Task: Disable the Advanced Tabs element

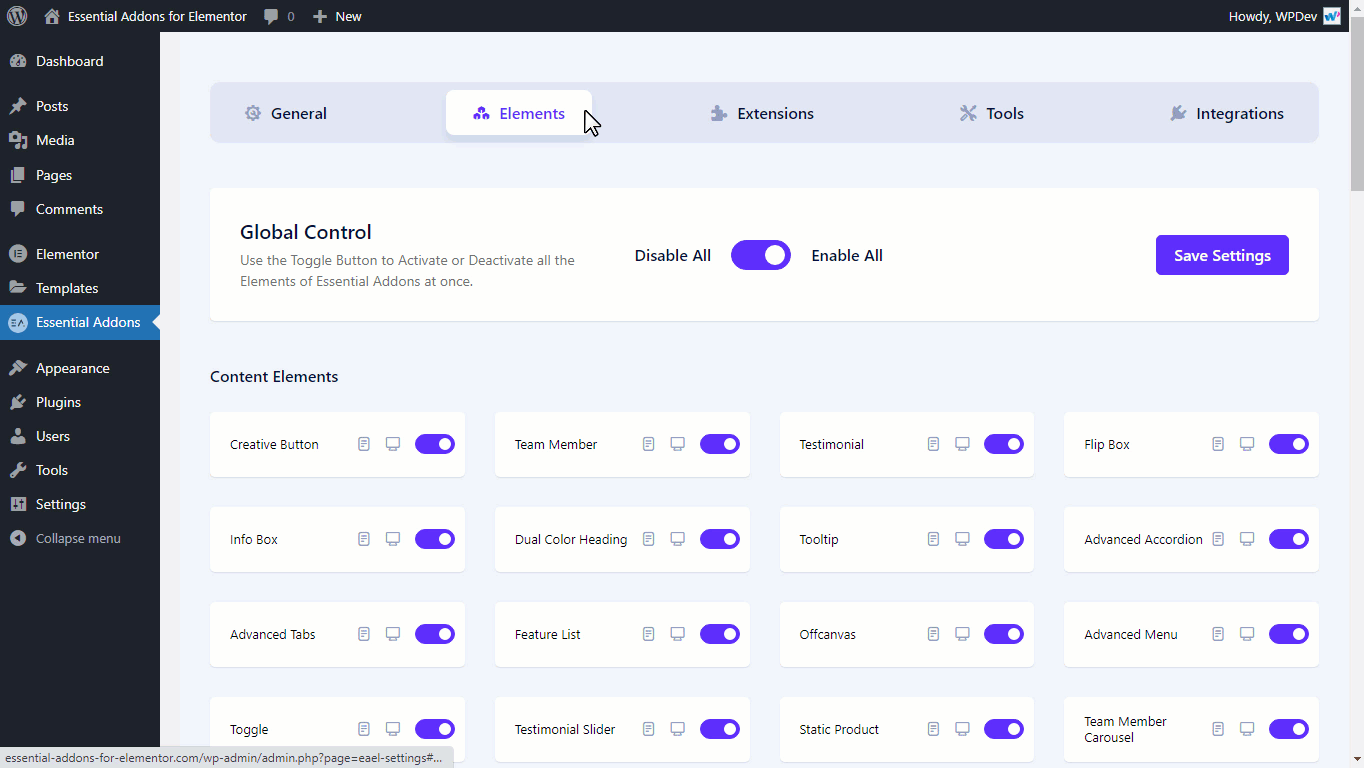Action: tap(435, 634)
